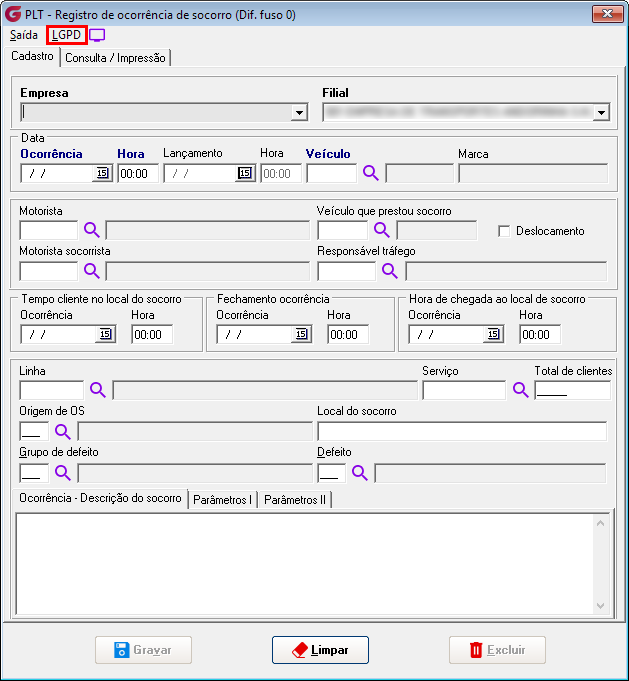Image resolution: width=629 pixels, height=681 pixels.
Task: Focus the Local do socorro field
Action: coord(462,431)
